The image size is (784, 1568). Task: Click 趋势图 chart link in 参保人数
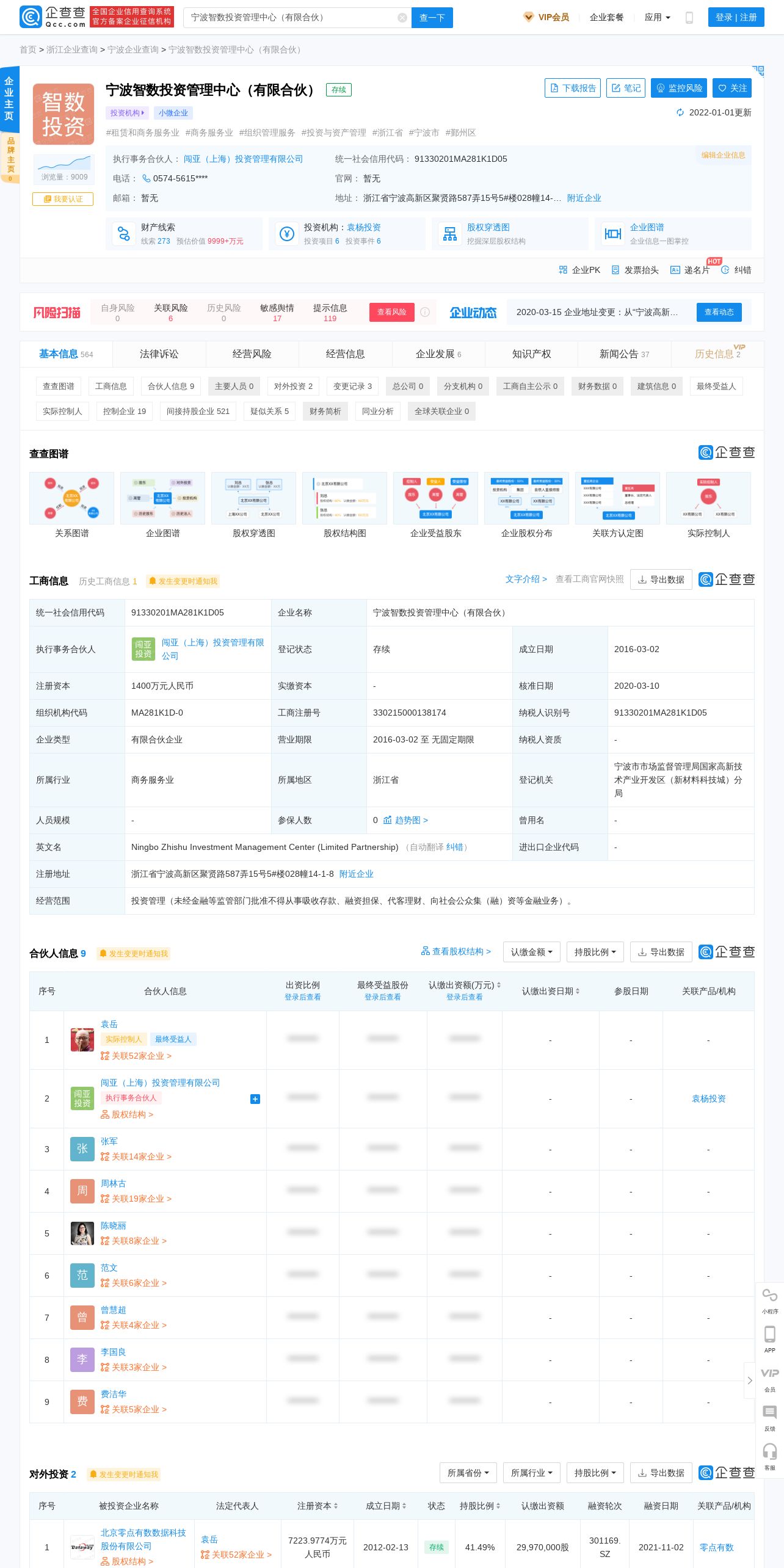(x=405, y=820)
